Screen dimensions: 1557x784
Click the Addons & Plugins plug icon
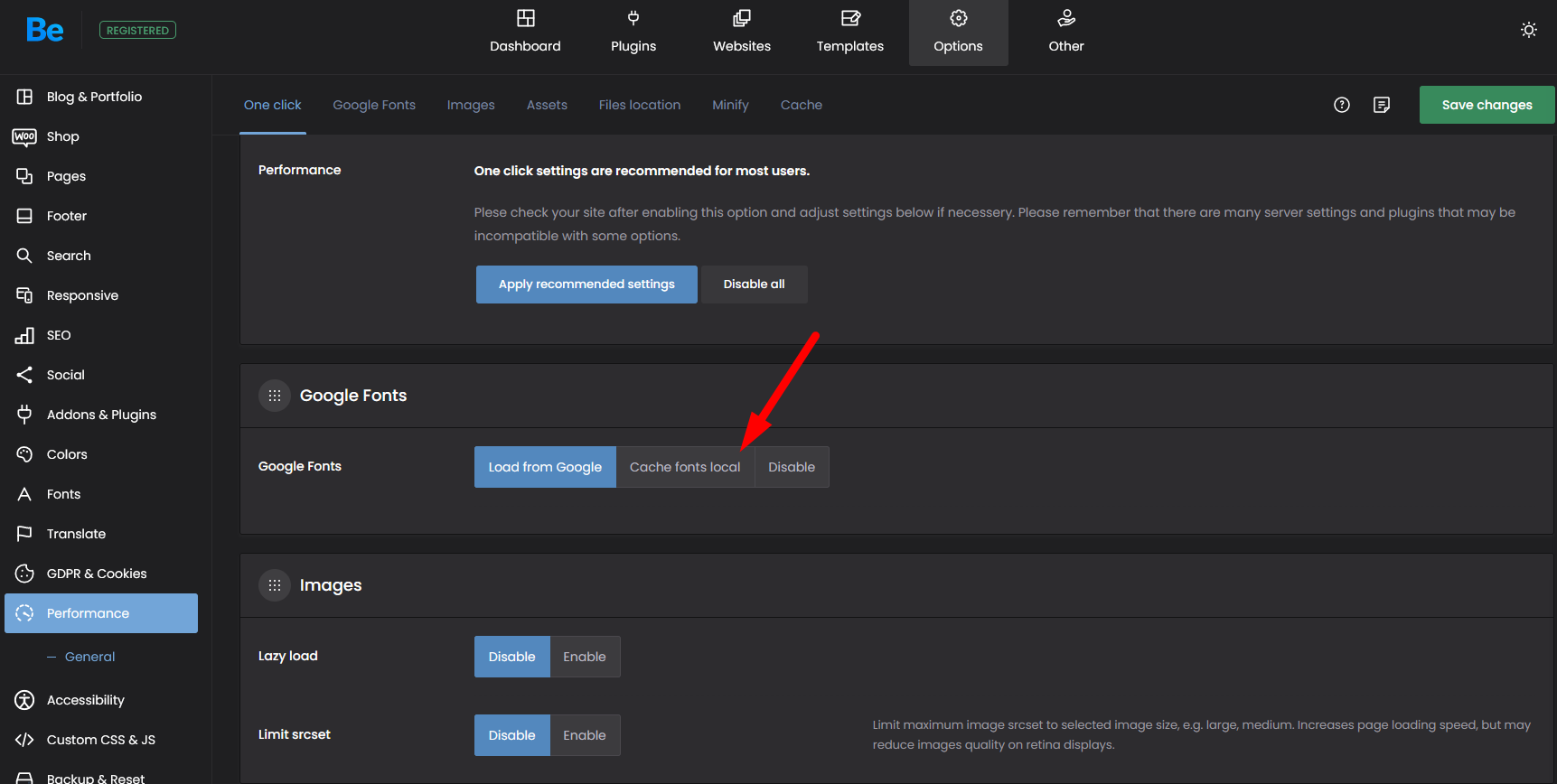point(24,415)
